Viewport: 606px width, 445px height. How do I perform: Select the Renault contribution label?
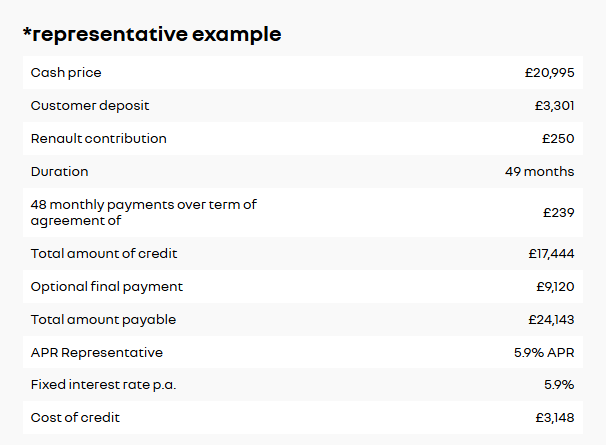[x=99, y=138]
